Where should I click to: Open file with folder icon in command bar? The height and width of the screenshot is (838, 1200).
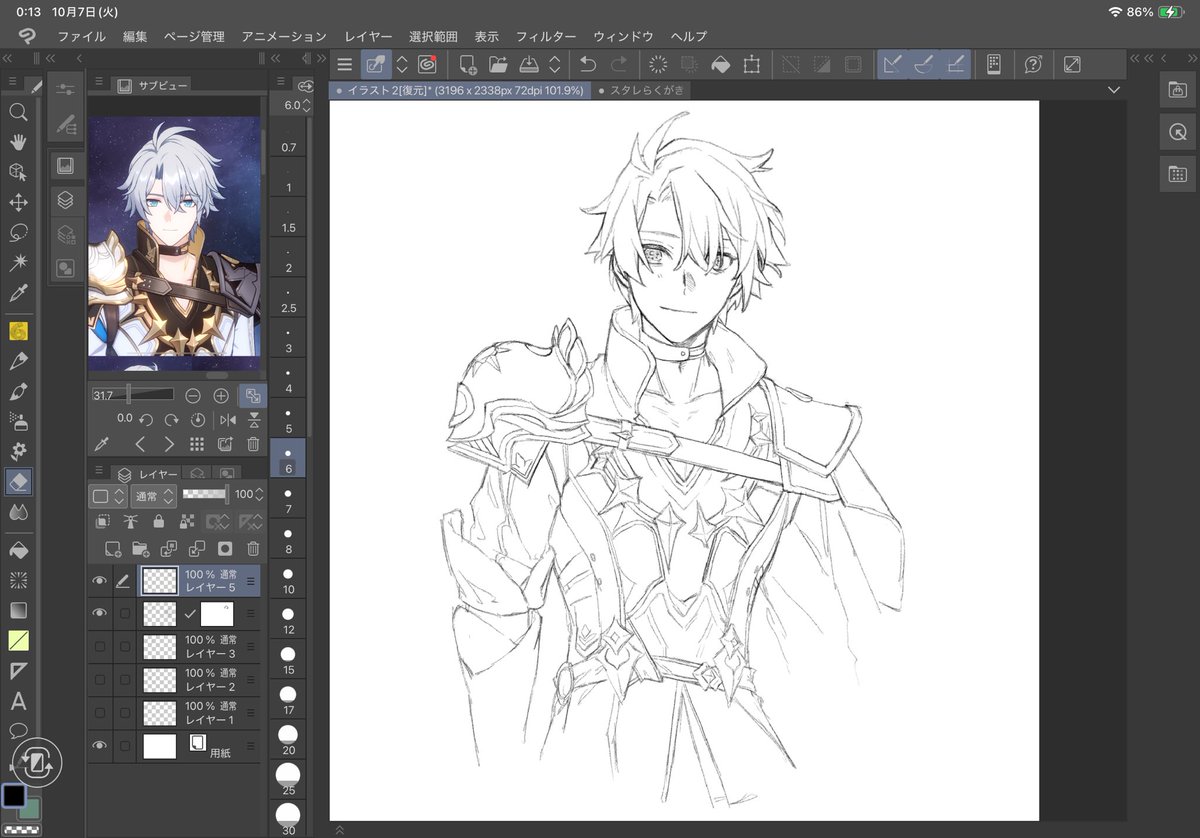[498, 65]
